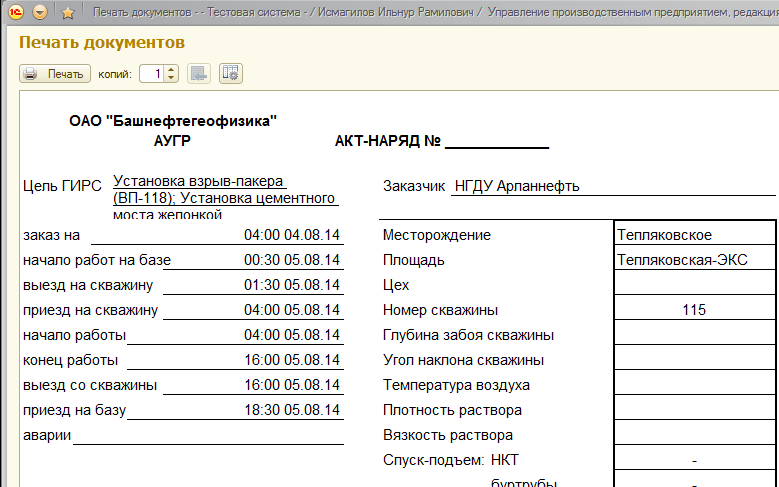Click the 1C application logo icon
779x487 pixels.
(16, 11)
